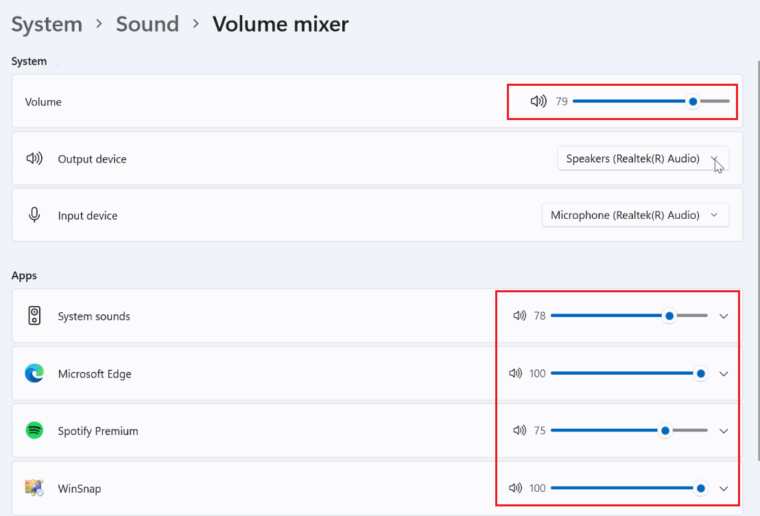Click the System sounds volume slider
This screenshot has width=760, height=516.
[629, 316]
